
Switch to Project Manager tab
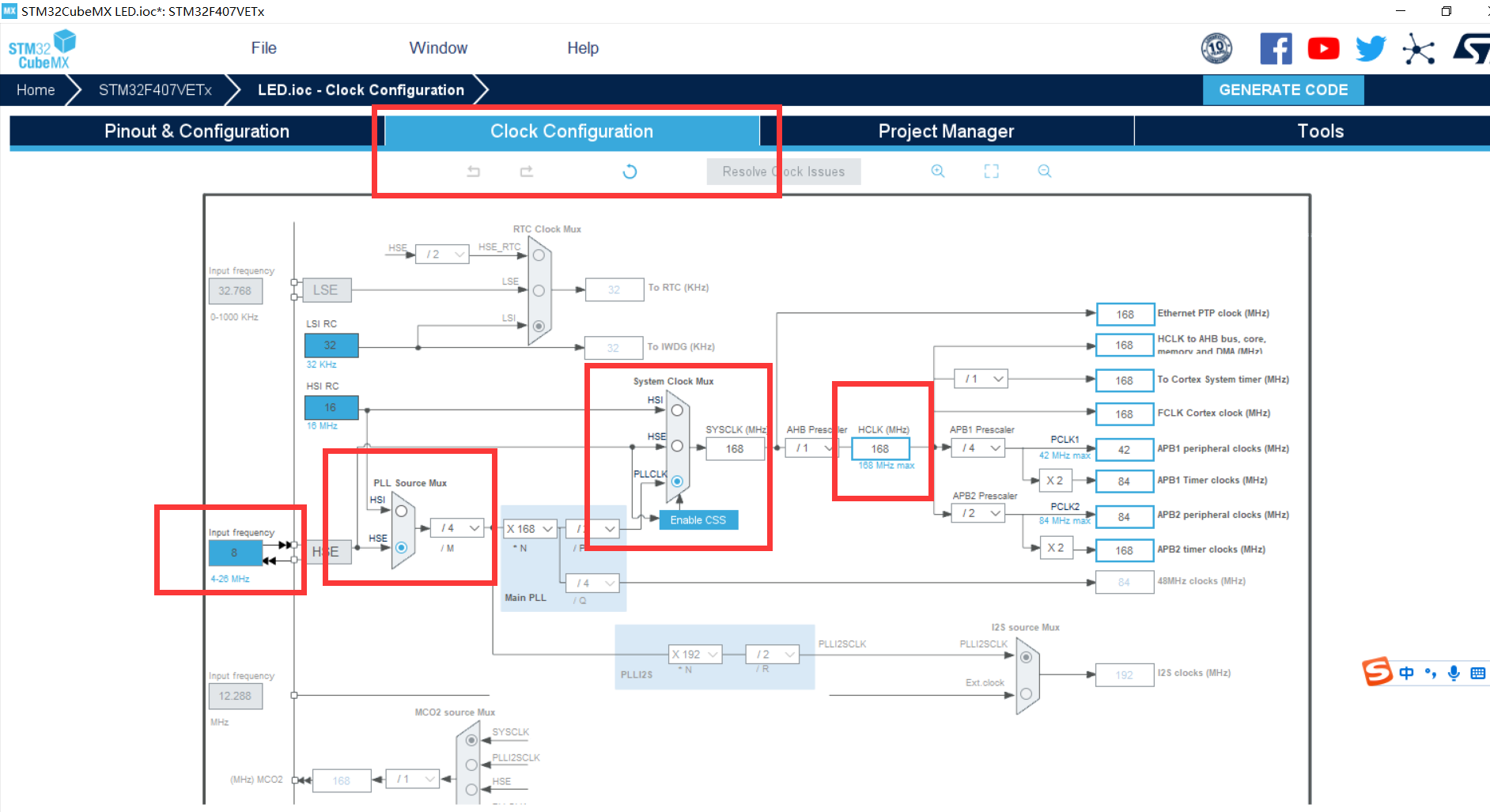[x=946, y=131]
